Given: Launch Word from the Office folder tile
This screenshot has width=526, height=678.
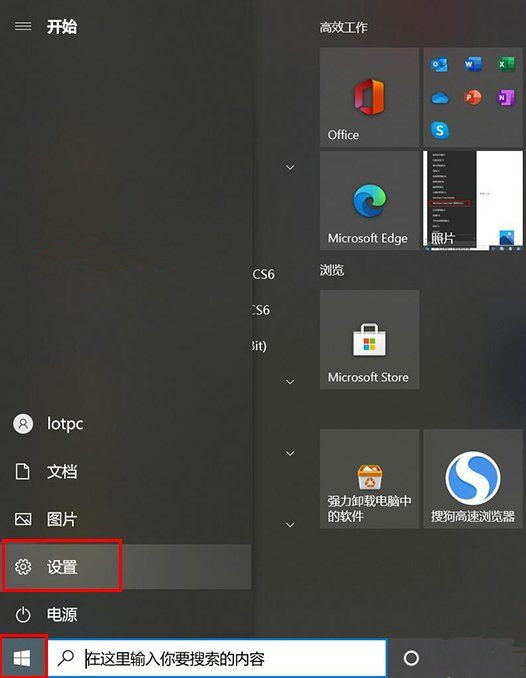Looking at the screenshot, I should pyautogui.click(x=472, y=65).
